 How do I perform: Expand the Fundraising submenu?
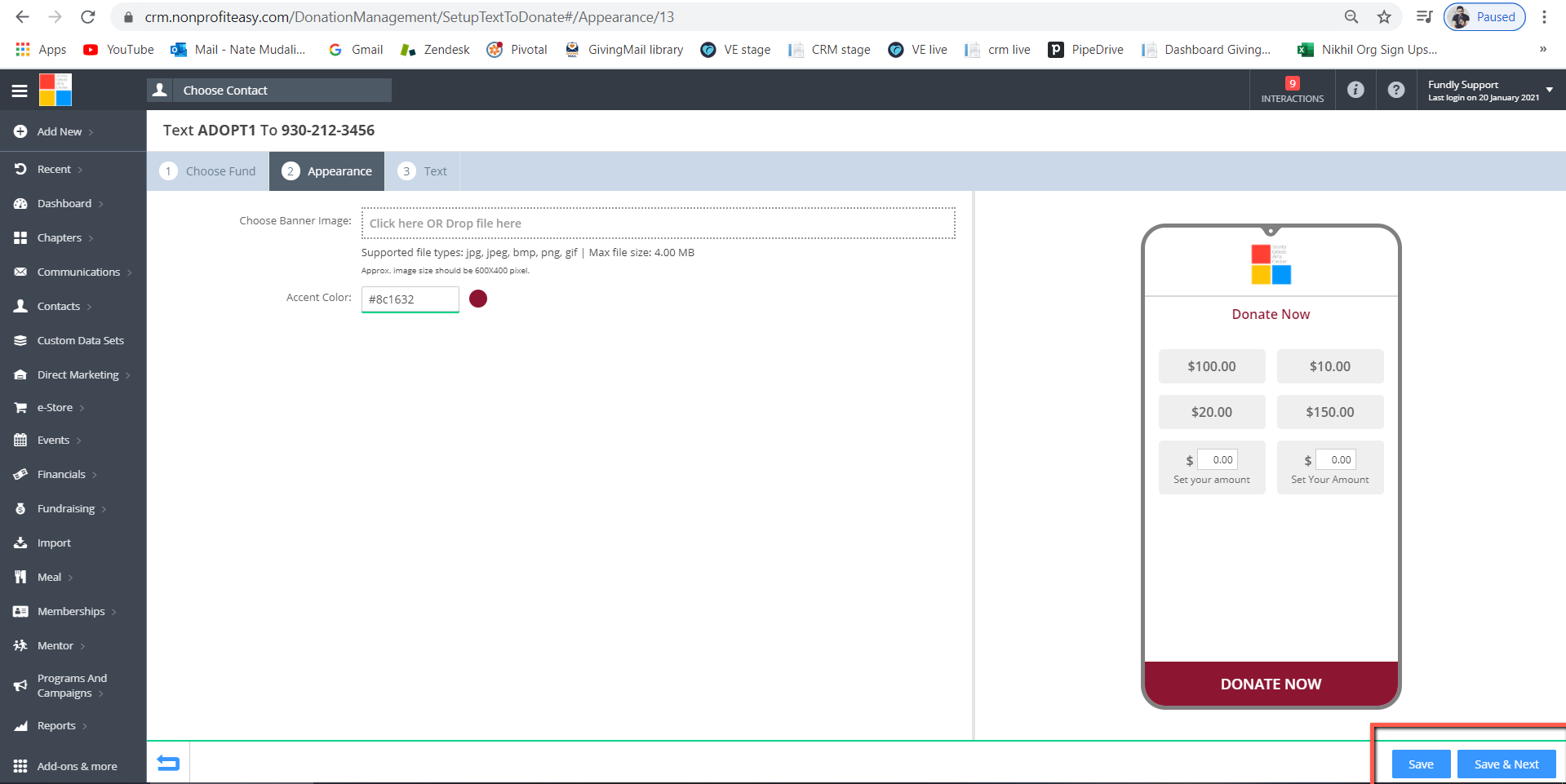(x=104, y=509)
